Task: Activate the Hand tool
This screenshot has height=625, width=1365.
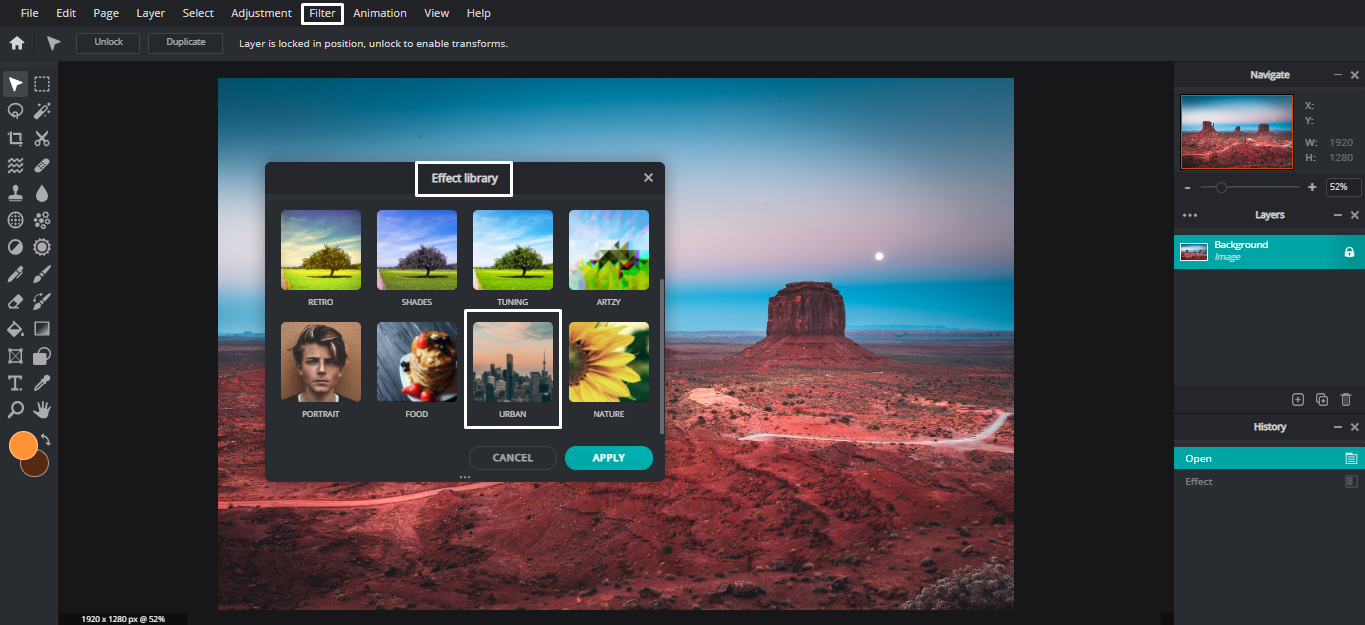Action: 41,409
